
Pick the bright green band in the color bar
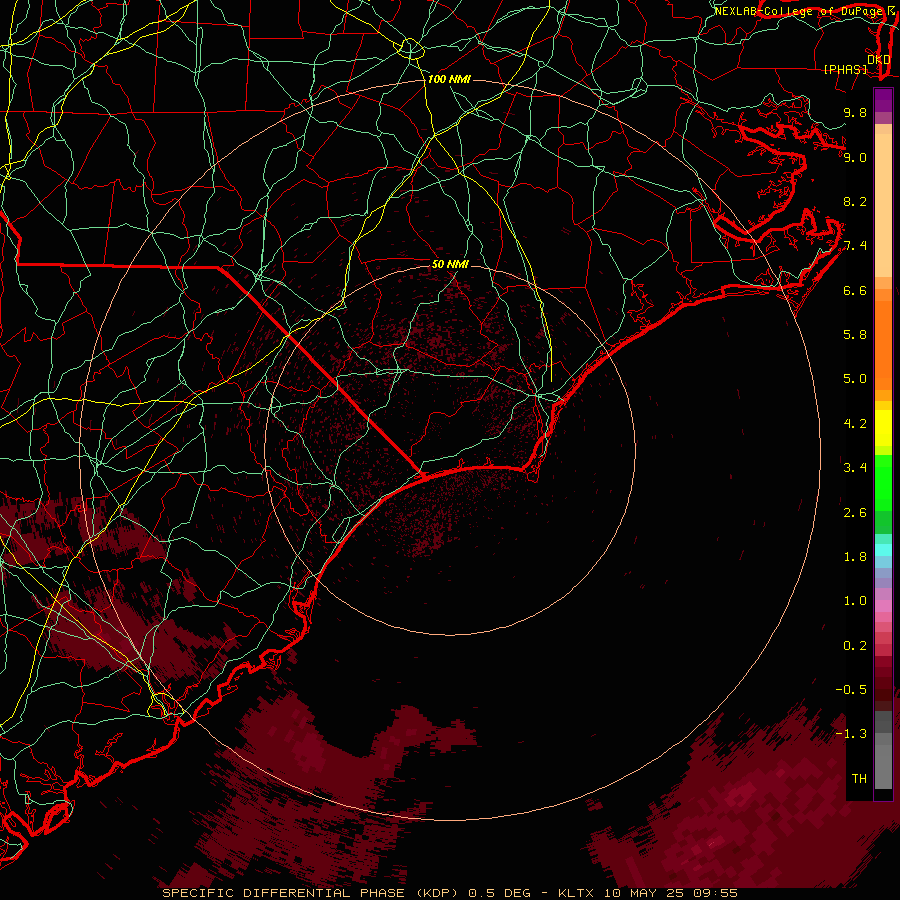pos(883,483)
